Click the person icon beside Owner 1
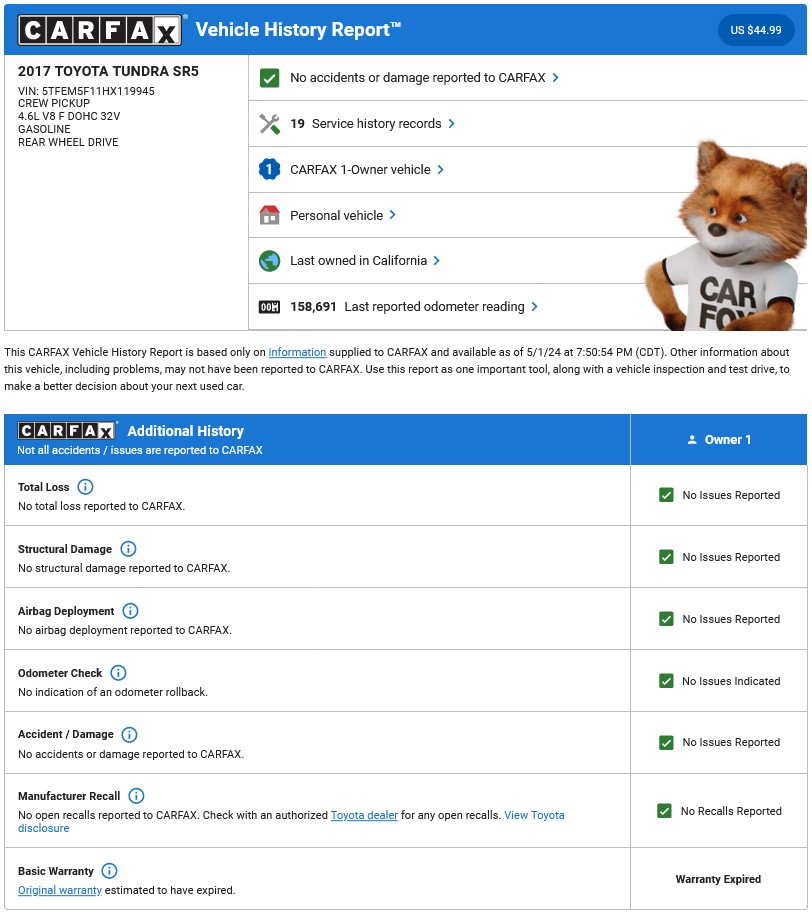The width and height of the screenshot is (812, 915). point(692,440)
